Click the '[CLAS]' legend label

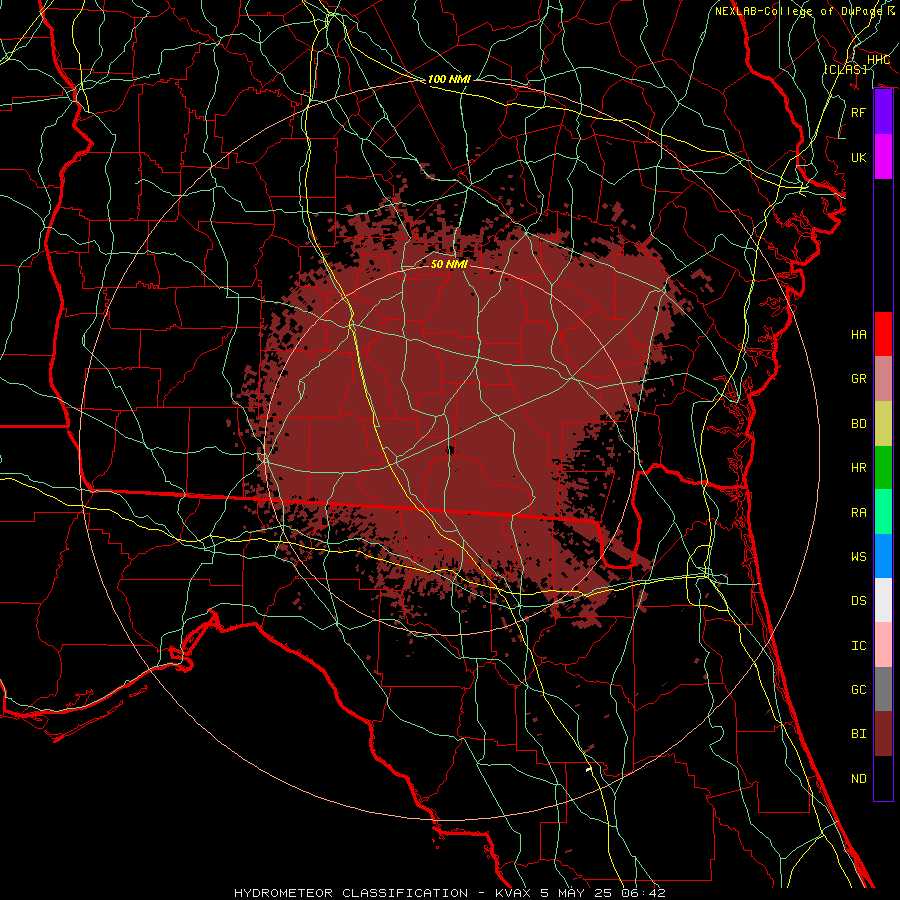click(x=845, y=69)
